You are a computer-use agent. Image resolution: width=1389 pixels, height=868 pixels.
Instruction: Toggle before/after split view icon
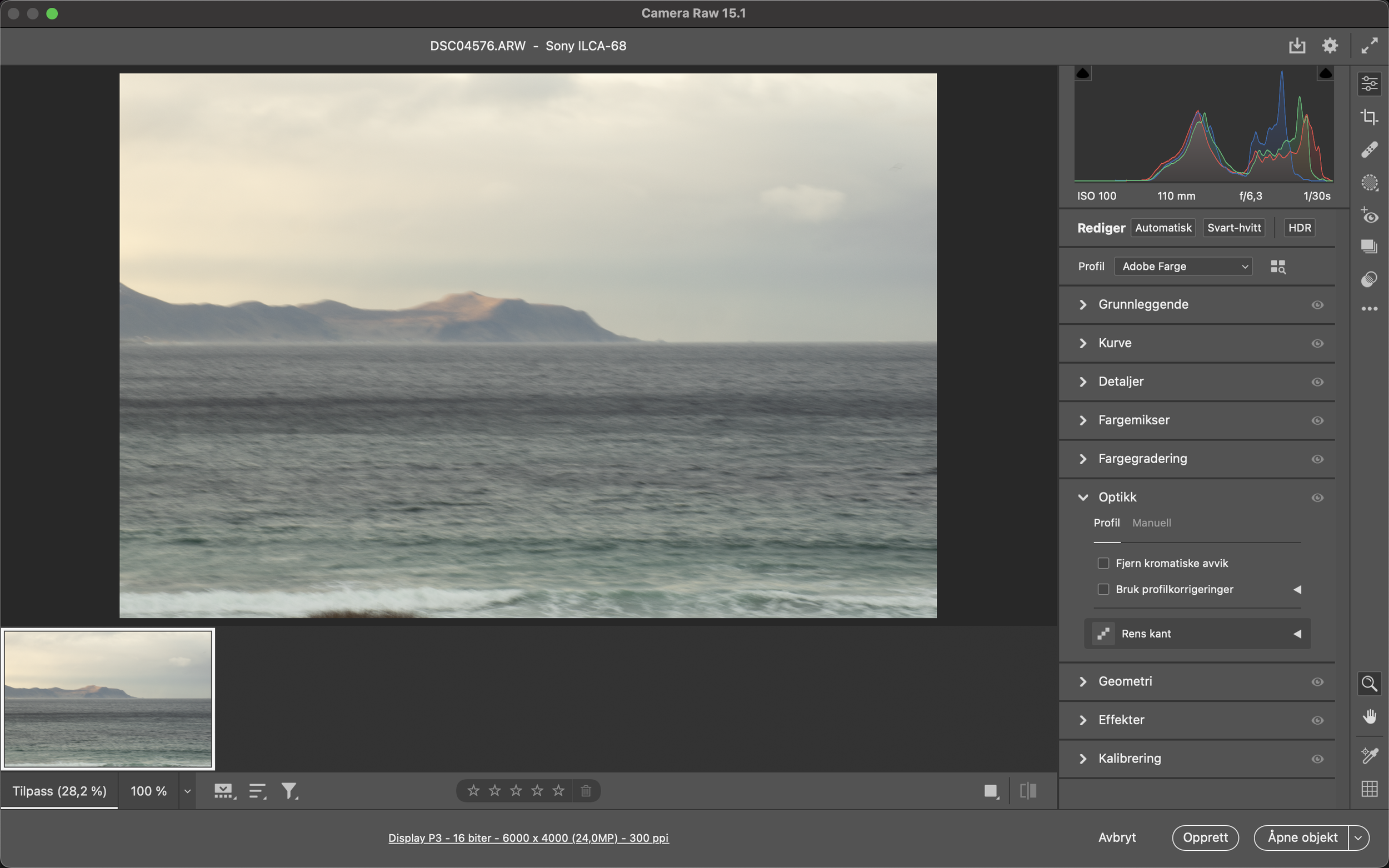(x=1028, y=791)
